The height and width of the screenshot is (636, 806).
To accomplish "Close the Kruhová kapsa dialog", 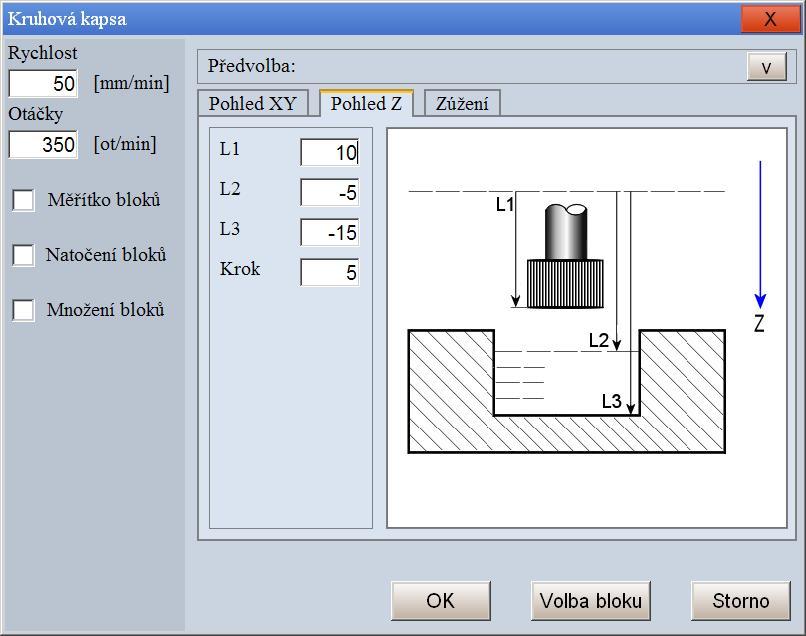I will point(770,19).
